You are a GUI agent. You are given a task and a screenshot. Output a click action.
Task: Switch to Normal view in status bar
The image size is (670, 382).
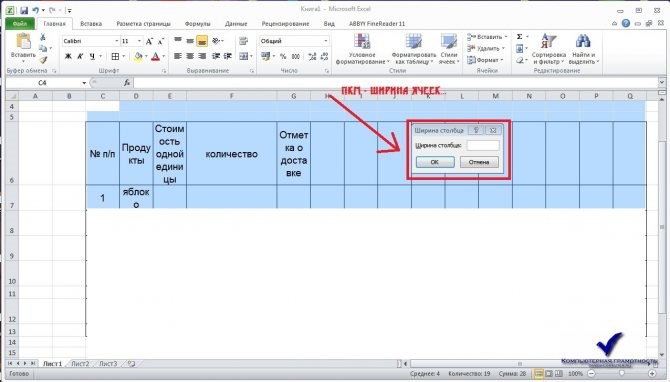pyautogui.click(x=539, y=373)
